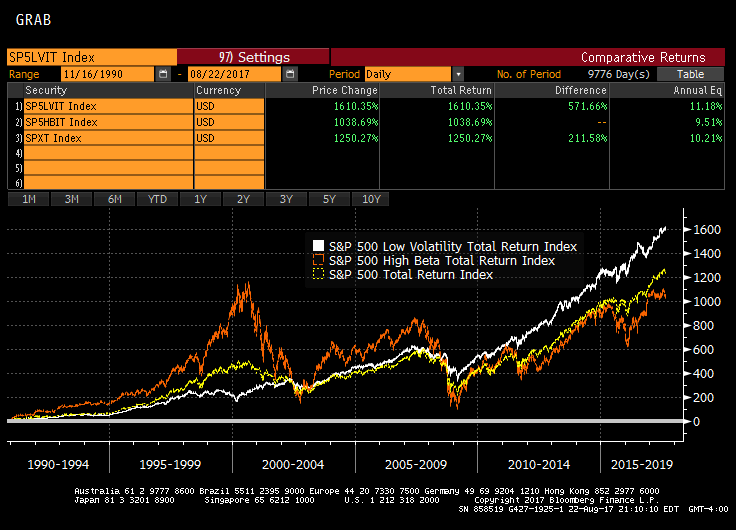Select the YTD range button
This screenshot has height=530, width=736.
pyautogui.click(x=157, y=199)
